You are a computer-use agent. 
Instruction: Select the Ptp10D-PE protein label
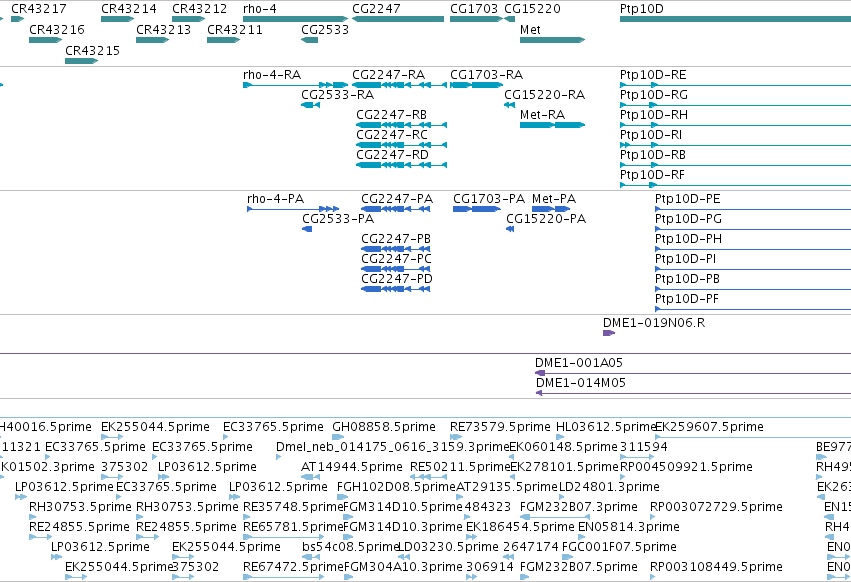click(688, 199)
